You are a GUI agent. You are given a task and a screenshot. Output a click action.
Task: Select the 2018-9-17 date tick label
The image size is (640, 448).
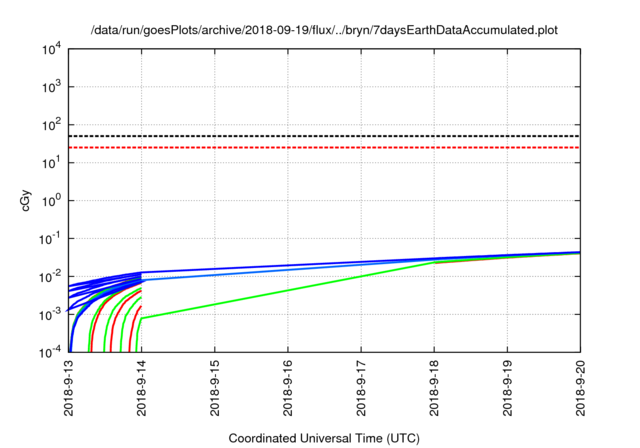[x=361, y=388]
